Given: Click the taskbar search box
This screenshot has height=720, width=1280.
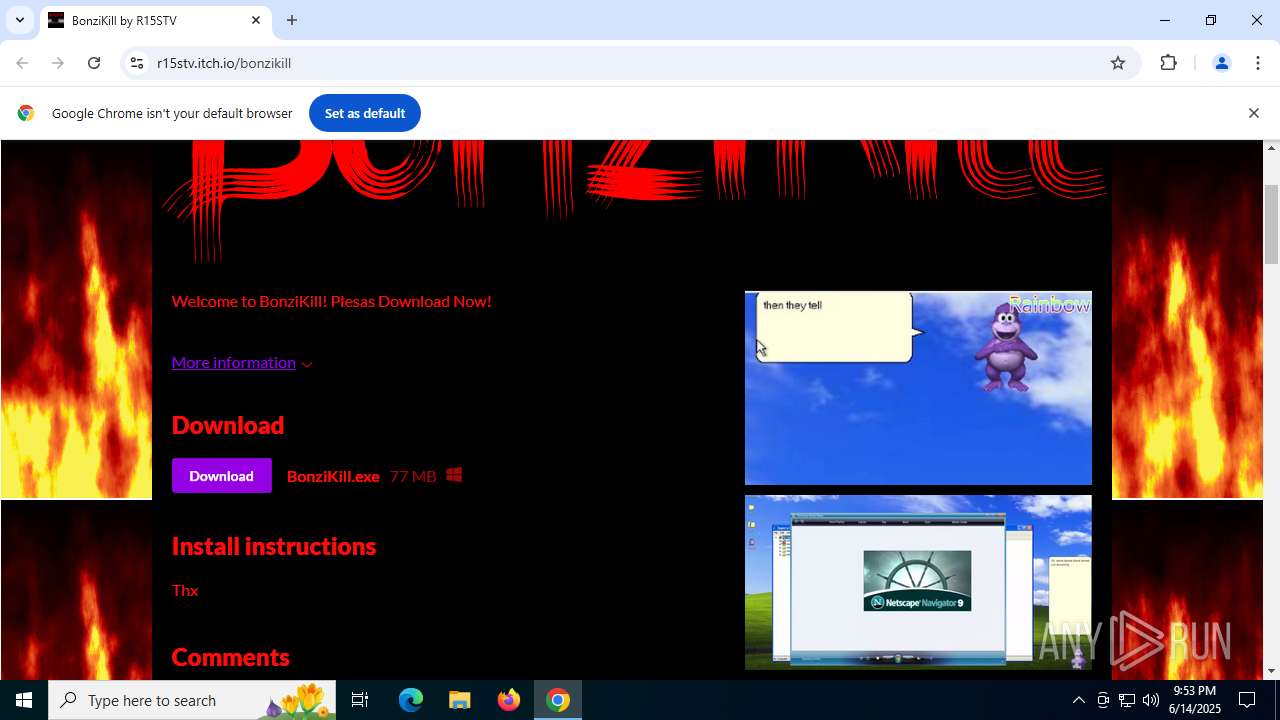Looking at the screenshot, I should click(x=192, y=700).
